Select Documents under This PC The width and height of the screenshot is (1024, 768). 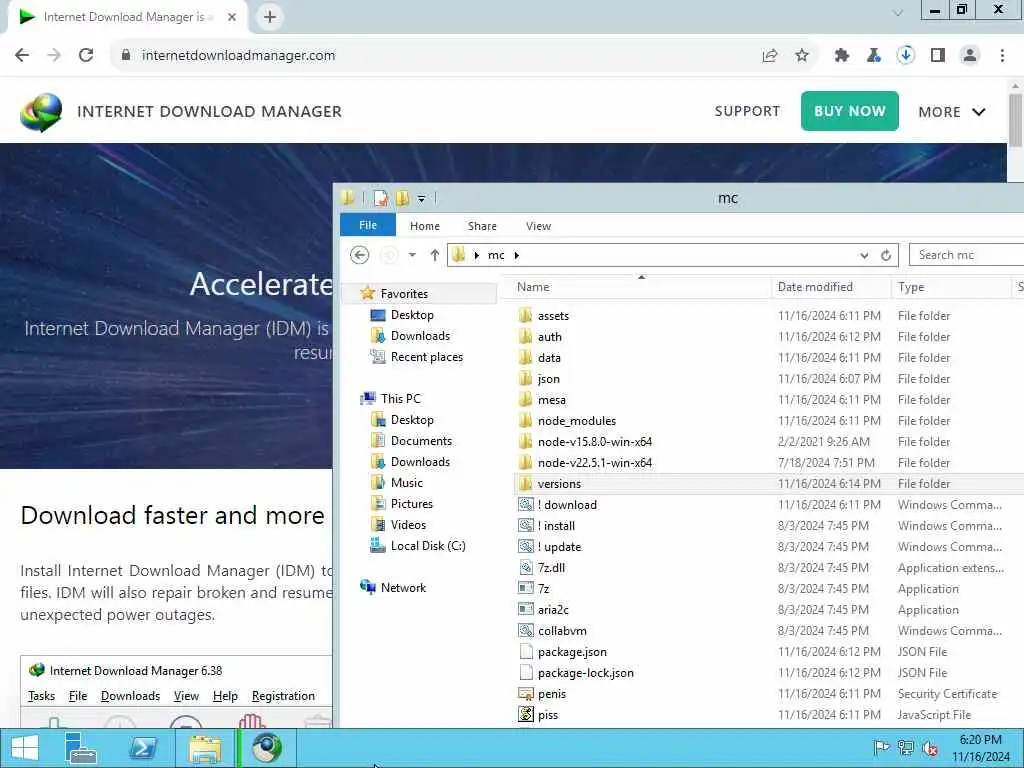click(x=421, y=441)
